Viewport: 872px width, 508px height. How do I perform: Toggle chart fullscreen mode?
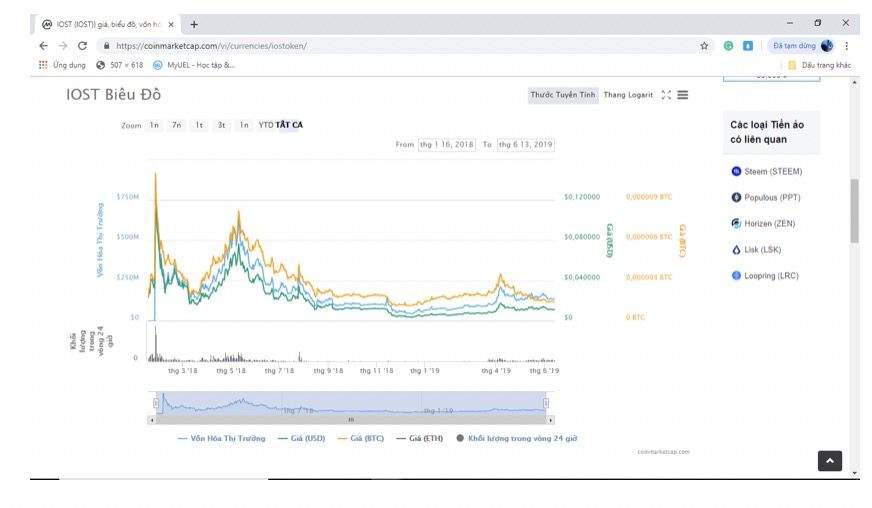666,95
